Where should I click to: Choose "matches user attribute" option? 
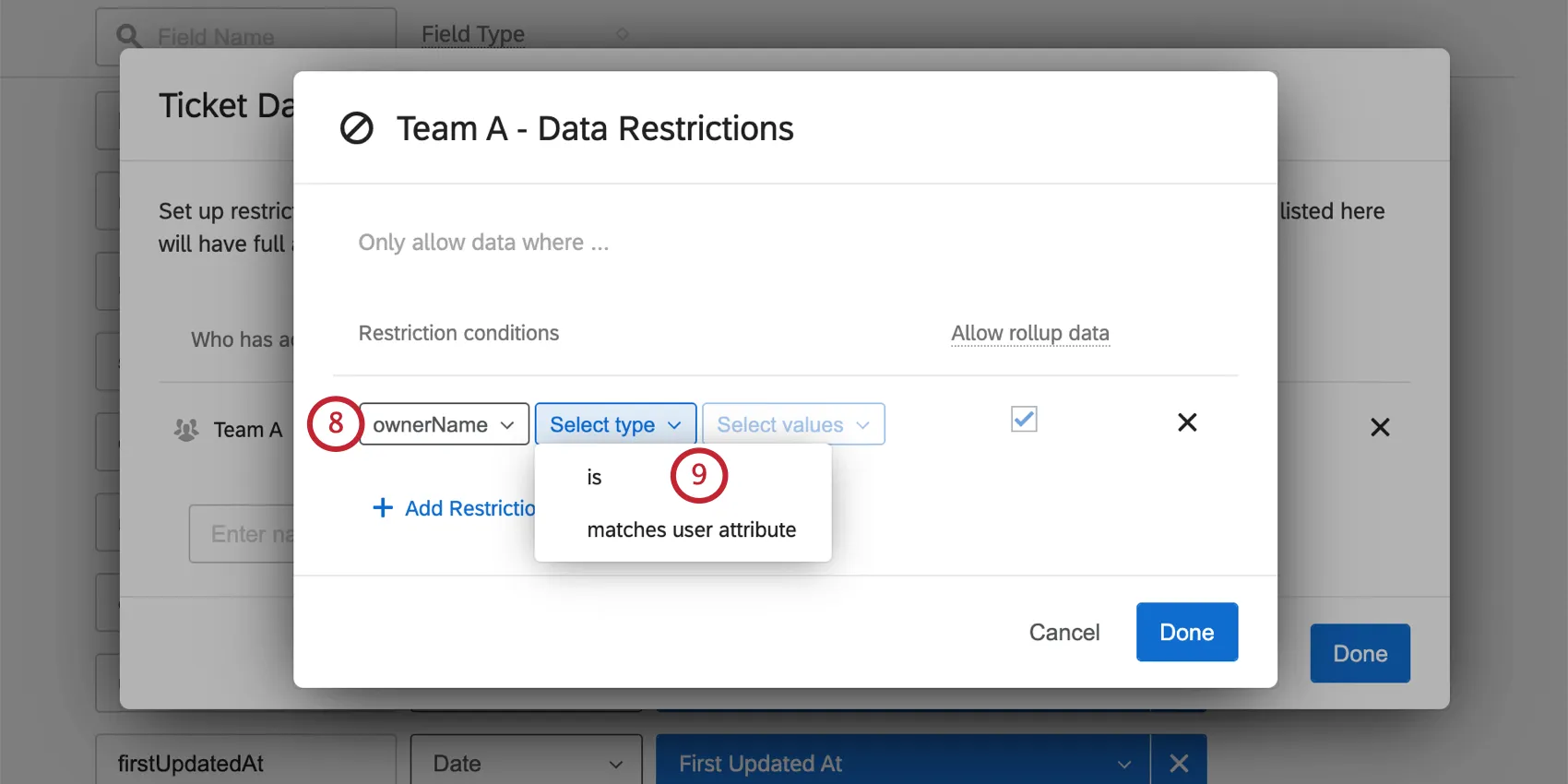[691, 530]
